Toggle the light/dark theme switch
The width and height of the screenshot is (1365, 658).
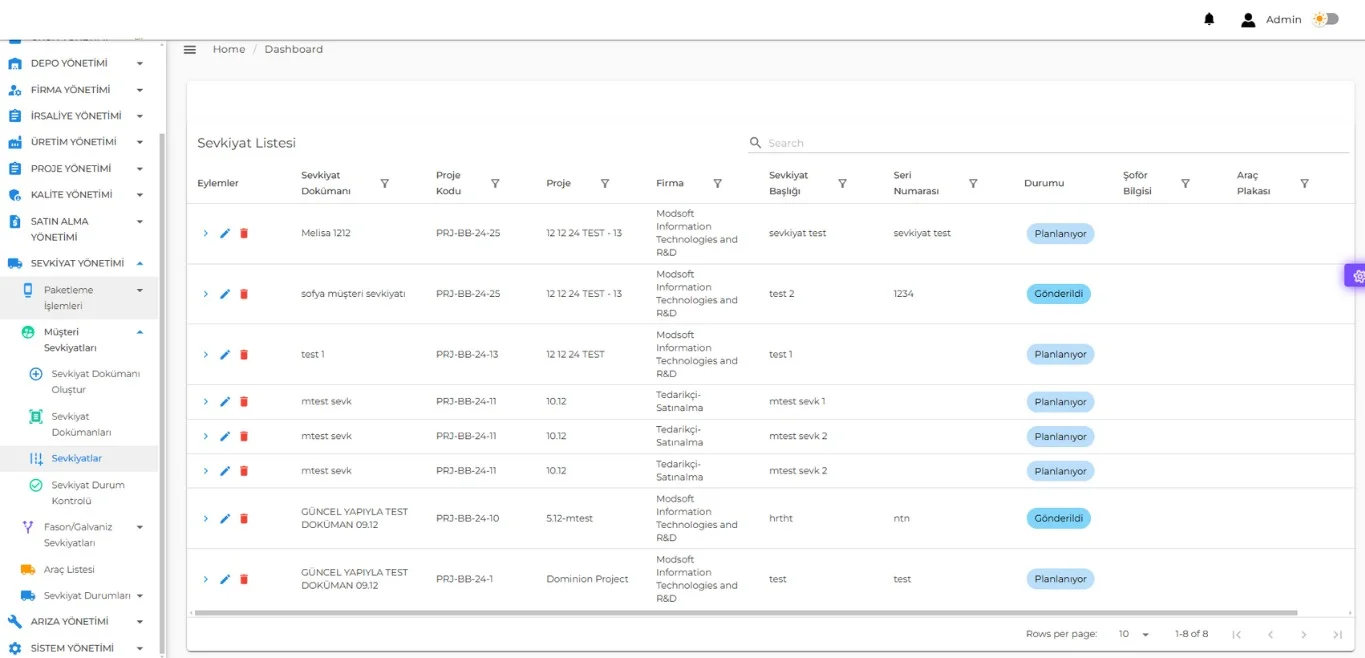pyautogui.click(x=1326, y=19)
